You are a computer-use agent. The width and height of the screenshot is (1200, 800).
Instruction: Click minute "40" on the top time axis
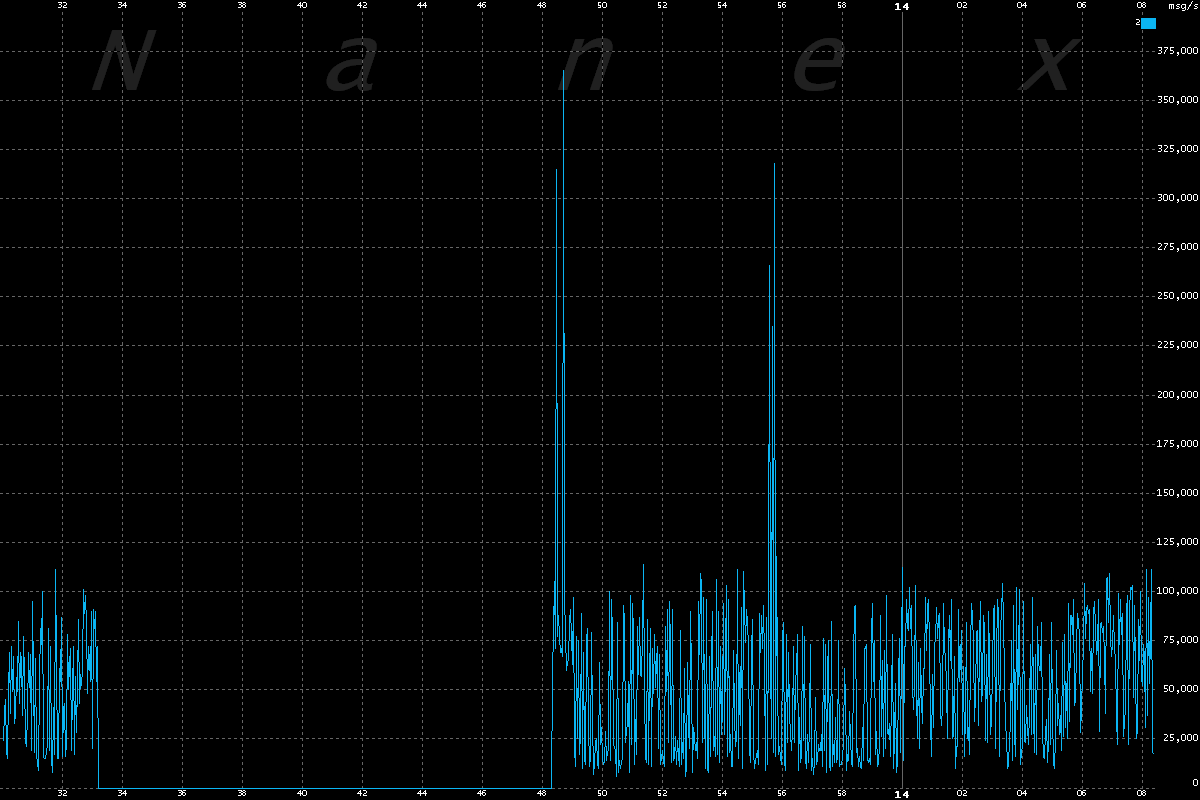click(x=302, y=6)
